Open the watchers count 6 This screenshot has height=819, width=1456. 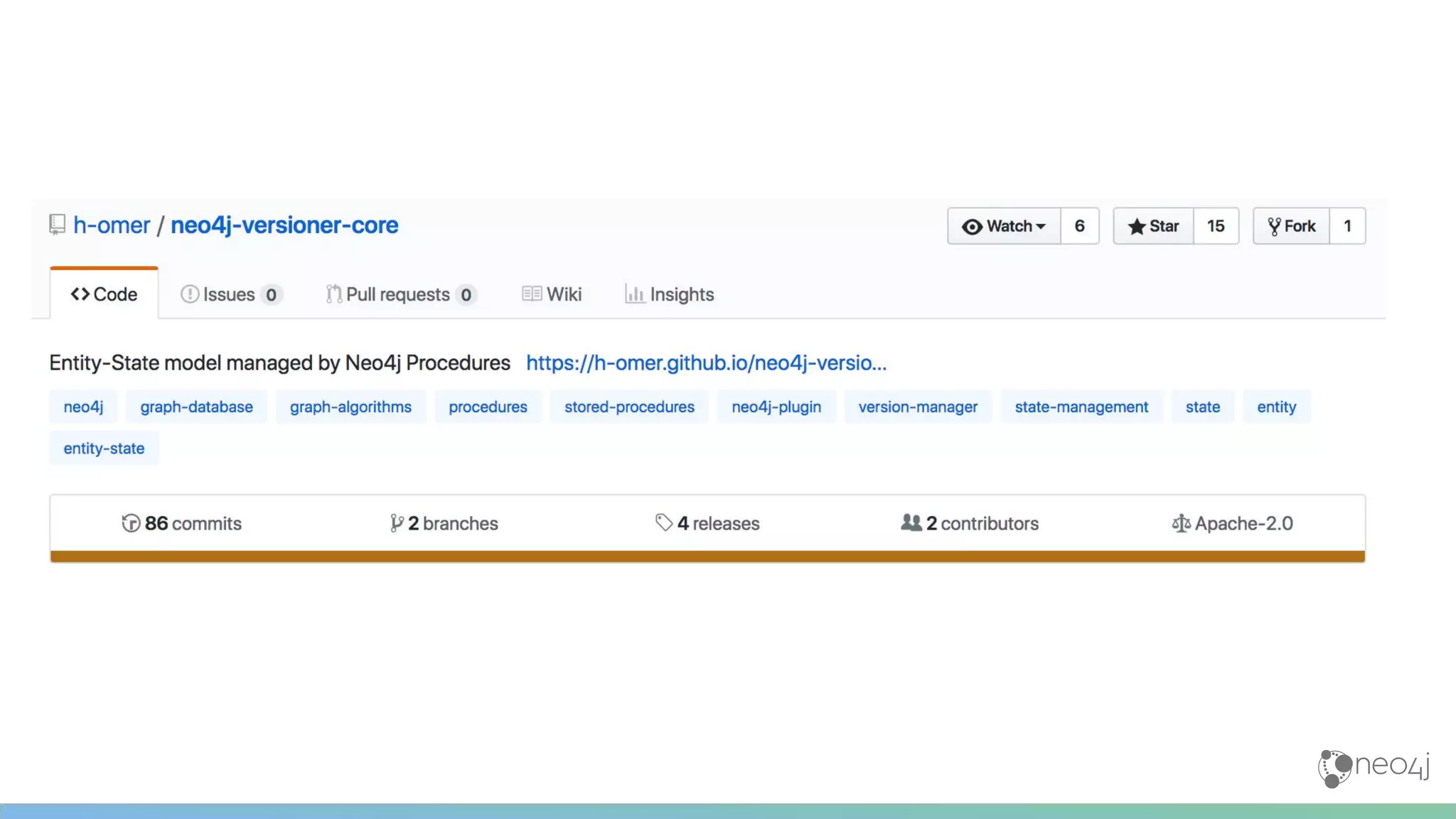1079,226
